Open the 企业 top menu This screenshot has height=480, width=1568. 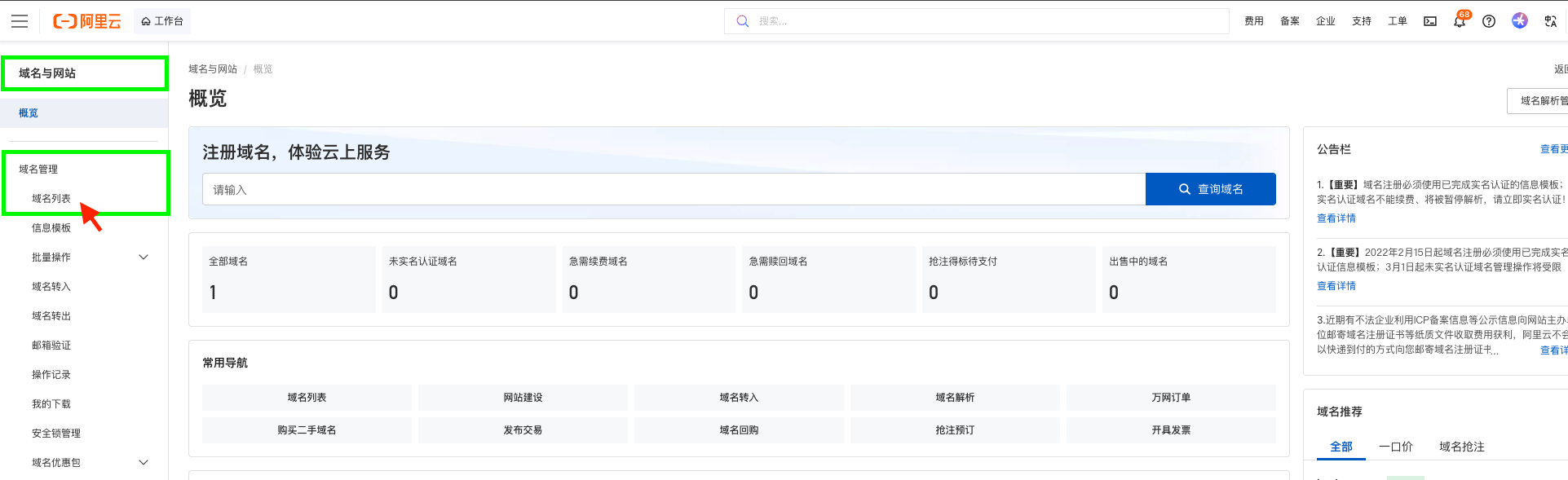pyautogui.click(x=1326, y=21)
